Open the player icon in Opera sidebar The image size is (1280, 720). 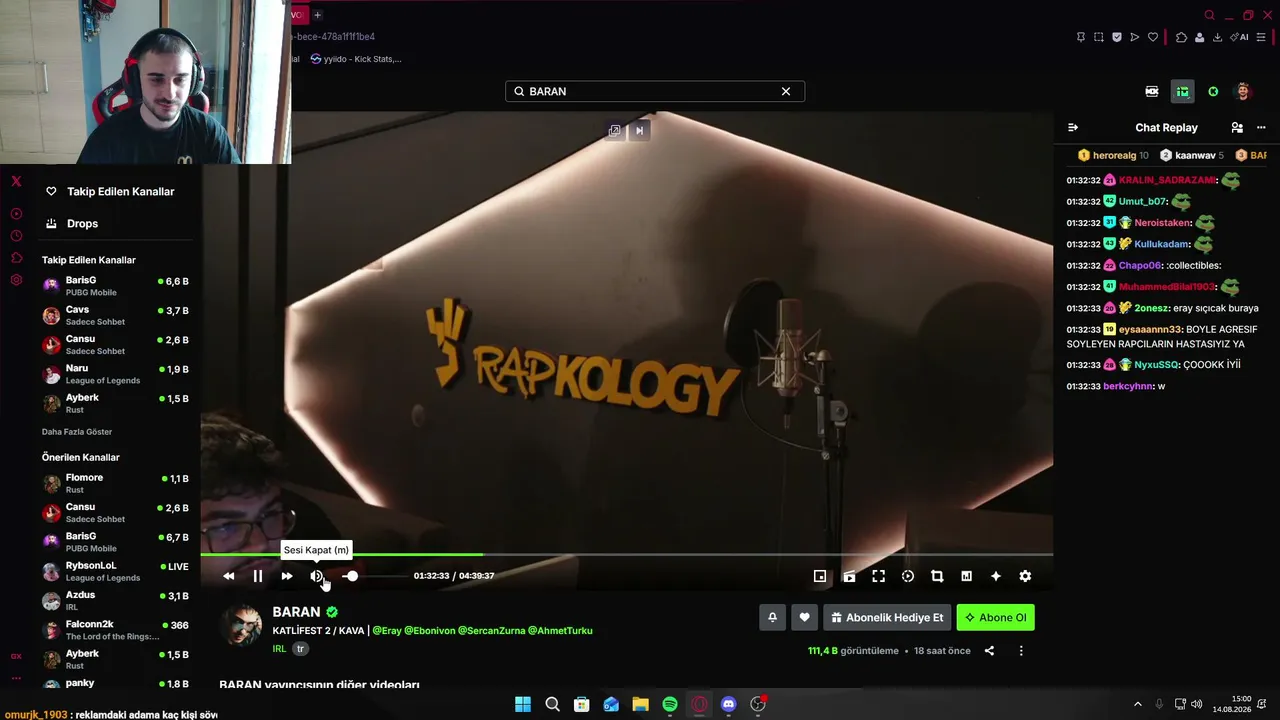point(16,214)
